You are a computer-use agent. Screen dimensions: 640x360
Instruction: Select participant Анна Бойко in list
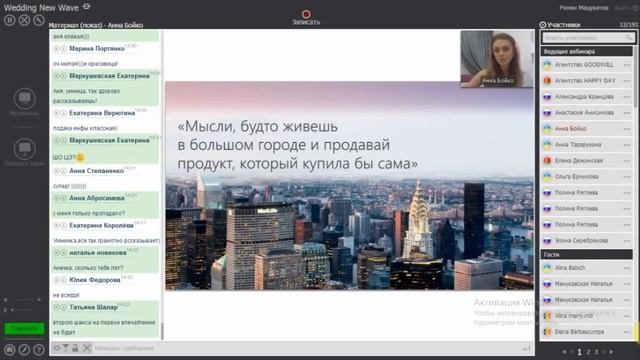point(587,129)
